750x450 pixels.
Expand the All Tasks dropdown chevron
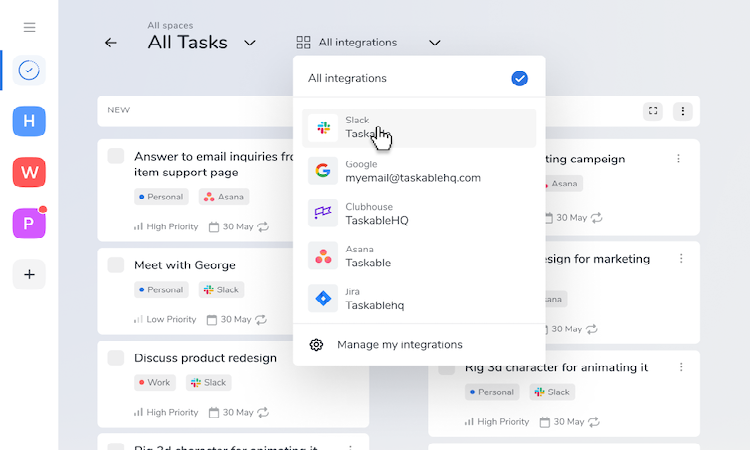(250, 43)
